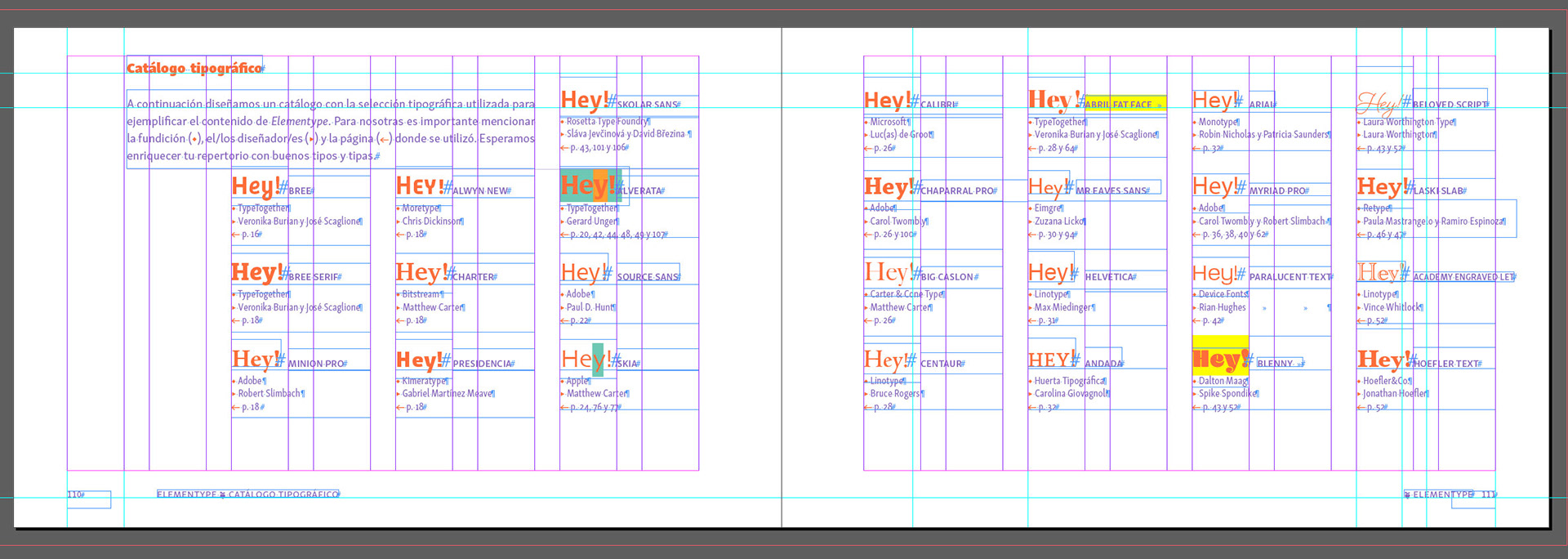Click 'Rosetta Type Foundry' foundry line

[x=607, y=122]
